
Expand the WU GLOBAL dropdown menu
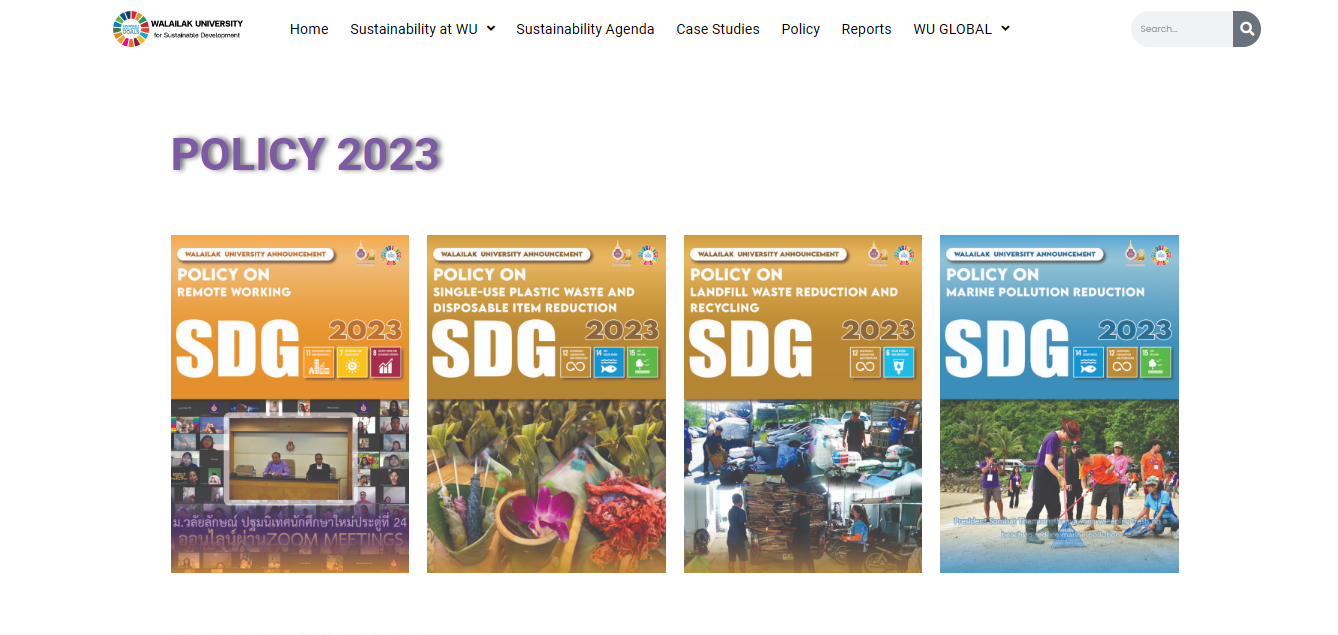[x=961, y=29]
